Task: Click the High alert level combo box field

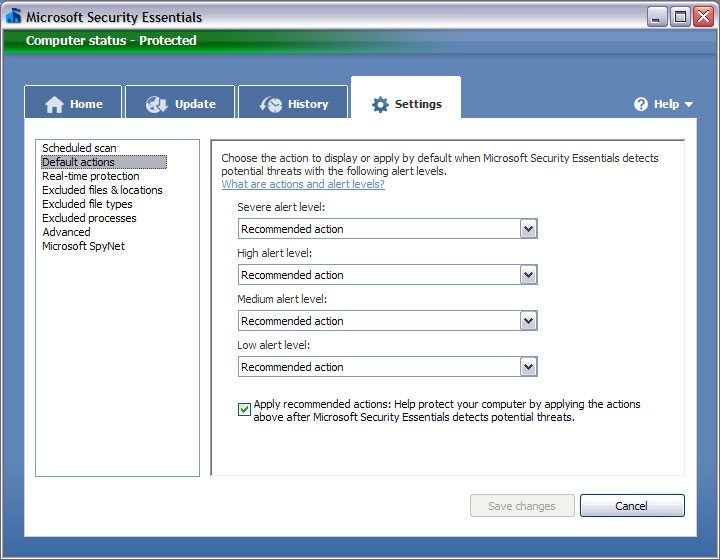Action: (x=388, y=274)
